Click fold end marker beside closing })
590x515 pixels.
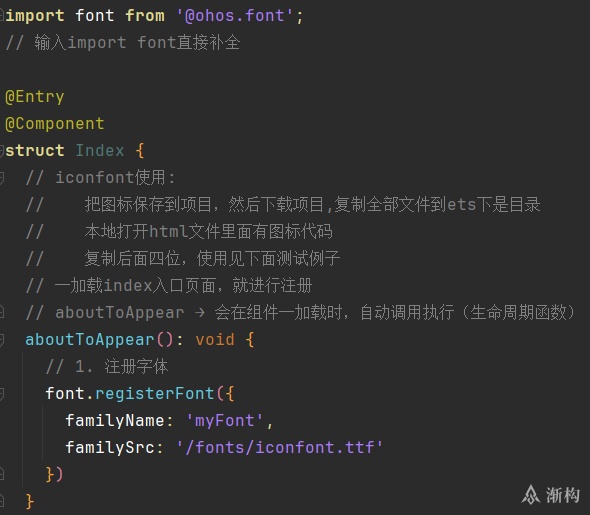(x=2, y=474)
